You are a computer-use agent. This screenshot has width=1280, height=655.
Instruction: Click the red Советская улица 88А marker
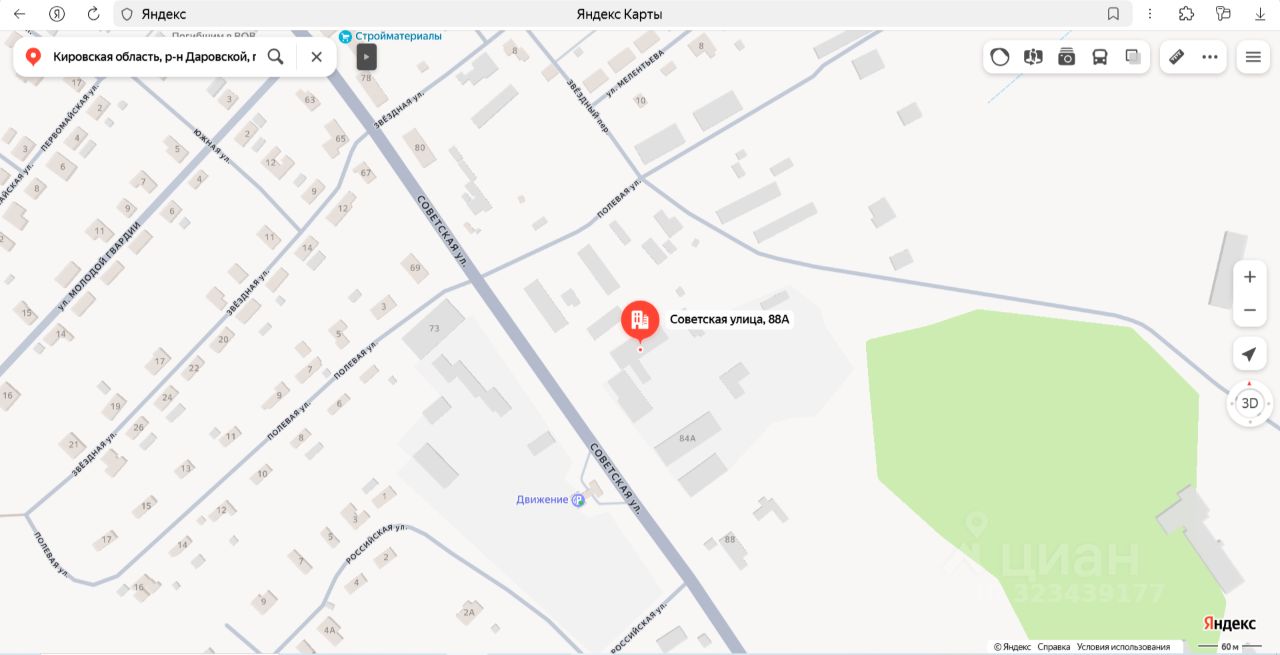tap(640, 320)
